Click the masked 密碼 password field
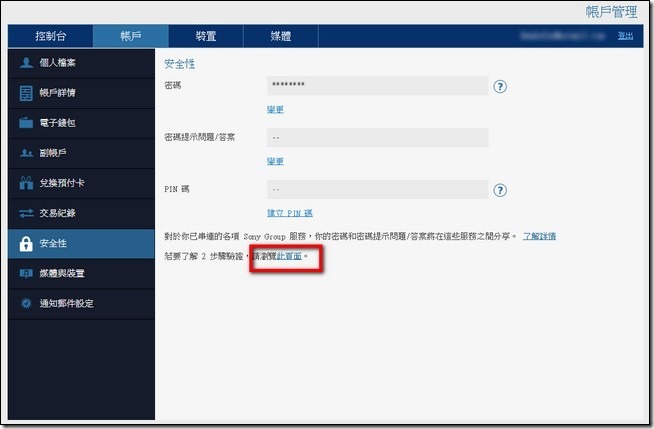The image size is (654, 429). click(377, 85)
